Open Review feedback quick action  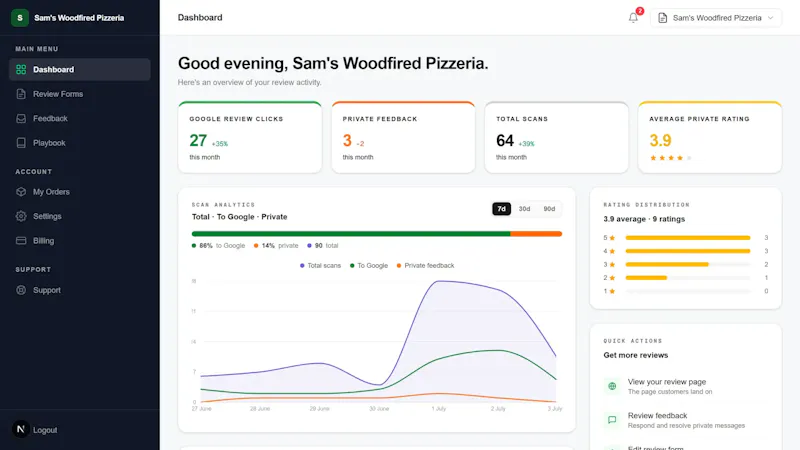pyautogui.click(x=686, y=420)
